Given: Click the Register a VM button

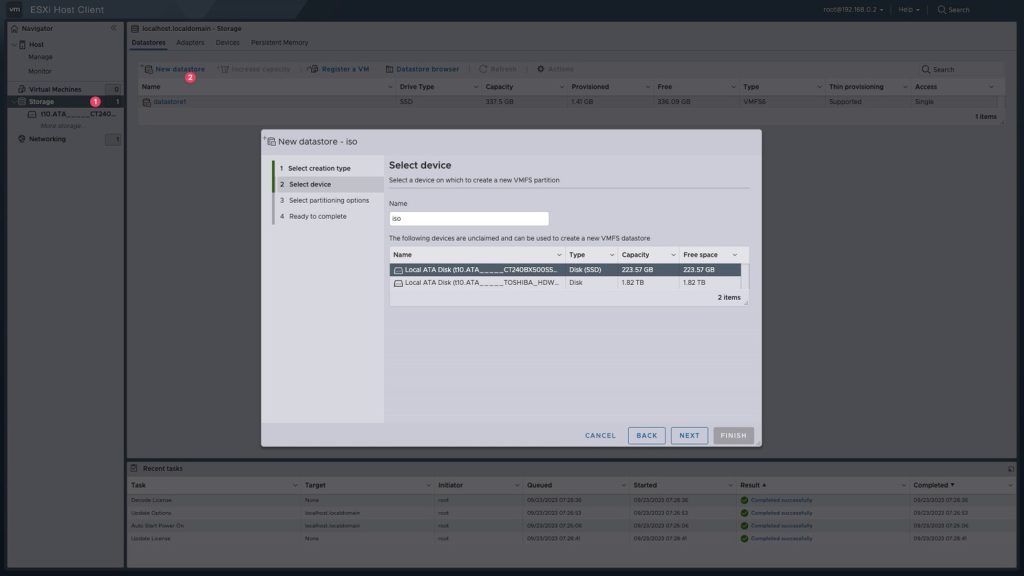Looking at the screenshot, I should [x=339, y=69].
